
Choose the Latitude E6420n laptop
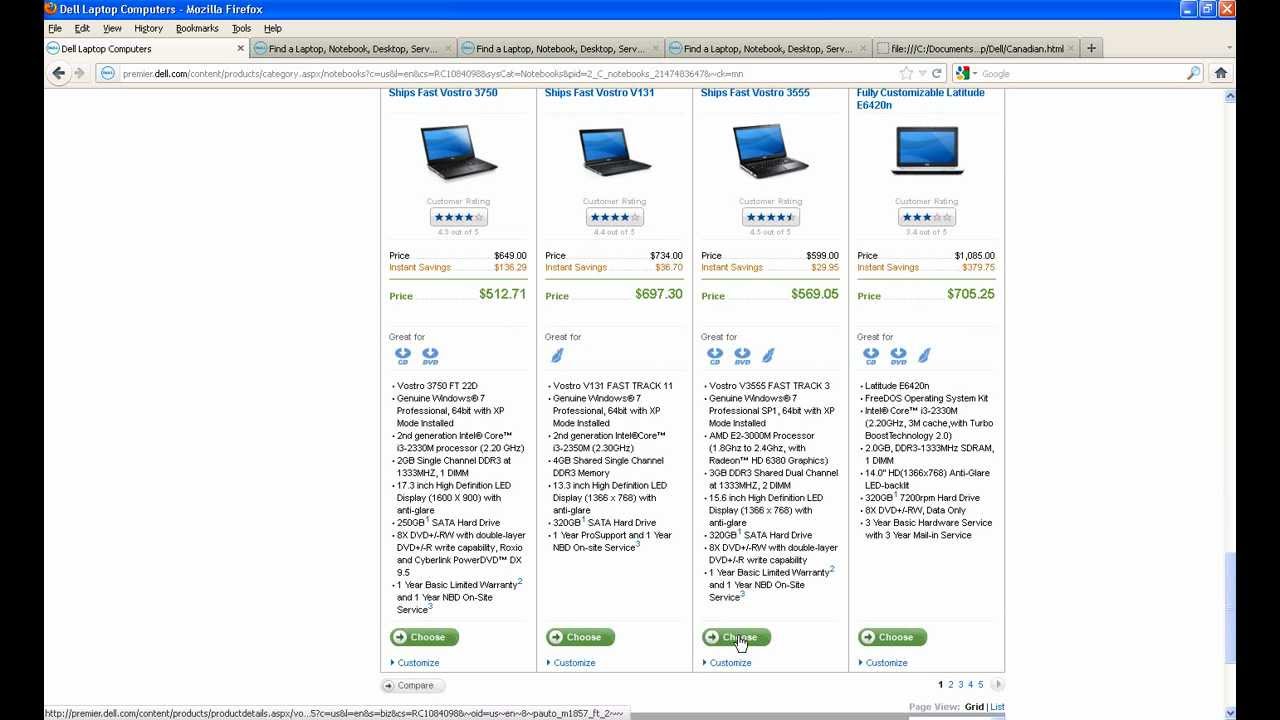(892, 637)
